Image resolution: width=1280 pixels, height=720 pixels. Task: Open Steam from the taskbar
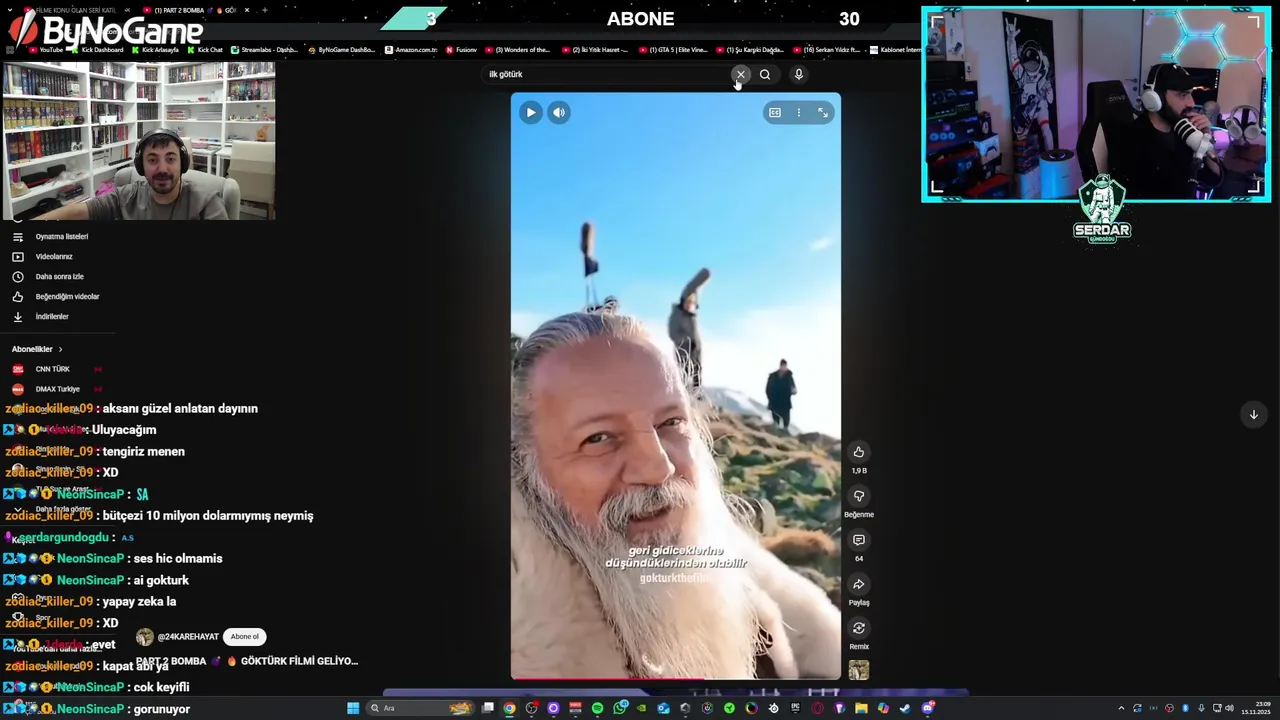(905, 708)
